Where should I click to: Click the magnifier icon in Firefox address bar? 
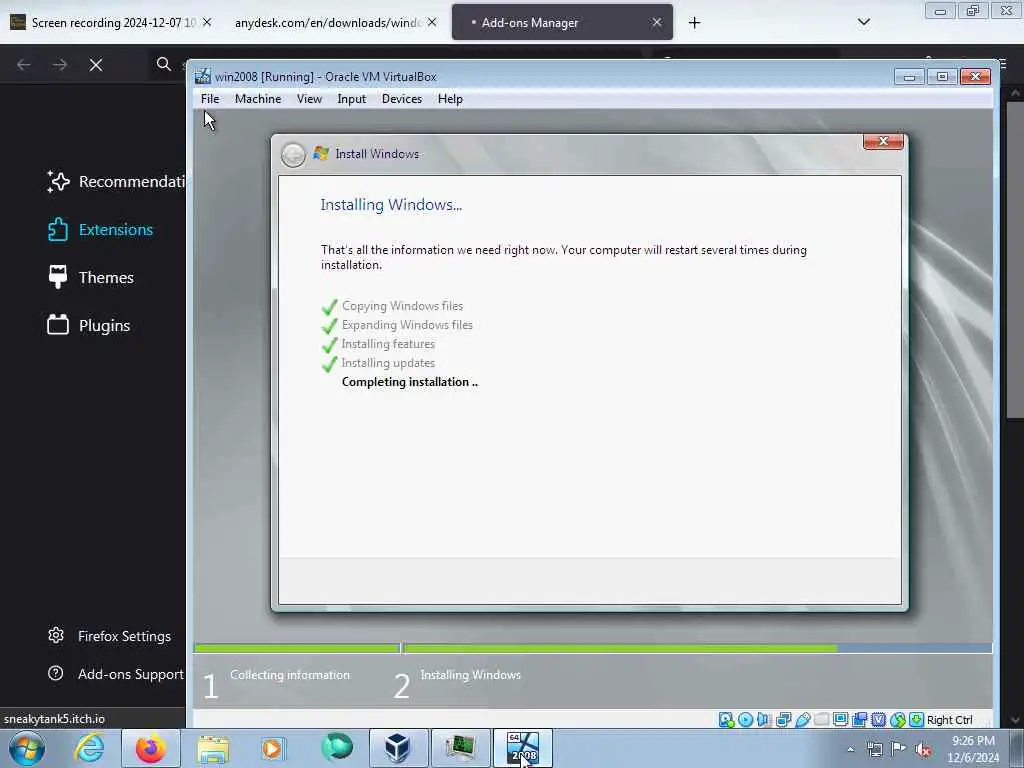click(x=163, y=64)
